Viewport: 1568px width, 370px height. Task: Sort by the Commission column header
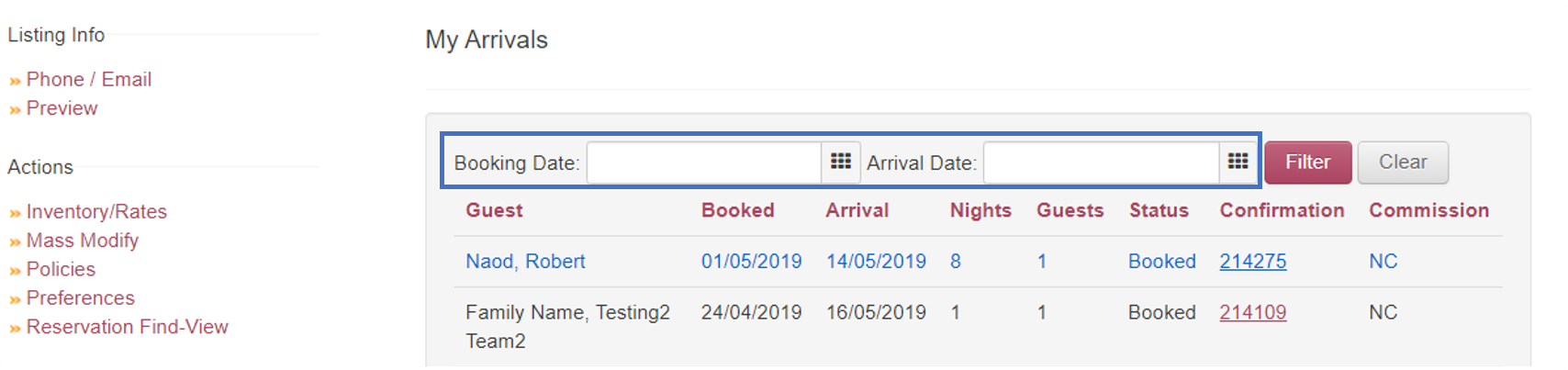pos(1428,210)
